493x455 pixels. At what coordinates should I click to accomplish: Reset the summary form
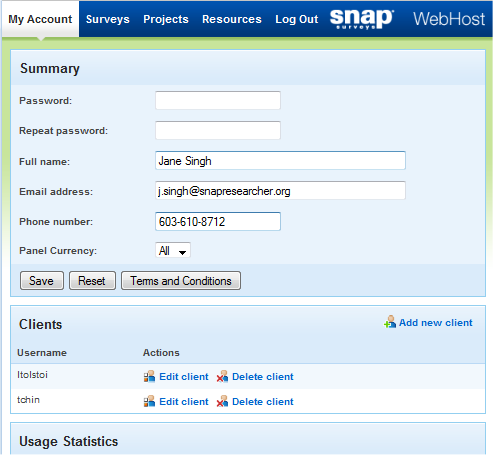click(x=92, y=281)
